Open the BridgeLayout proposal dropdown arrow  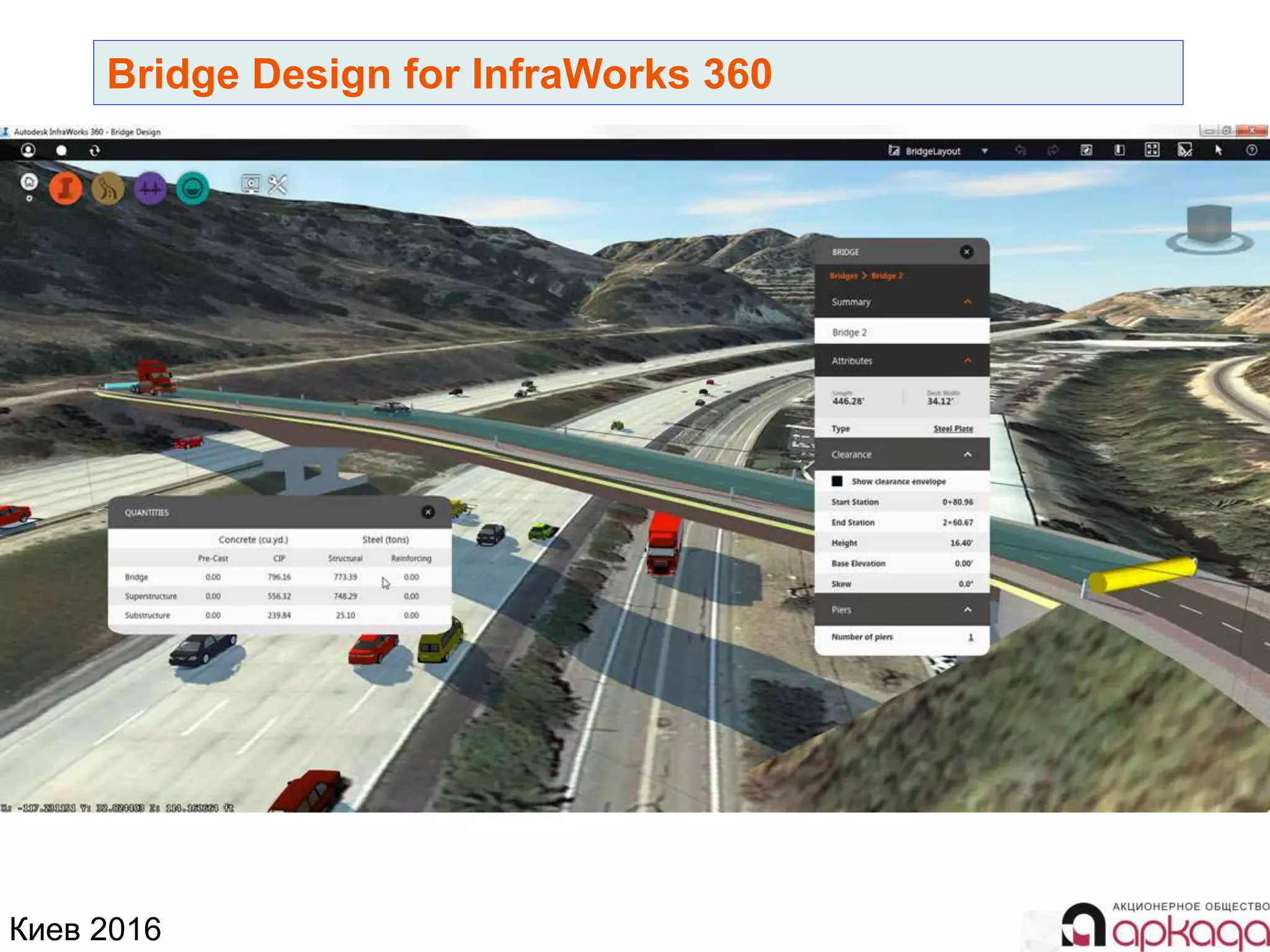pos(985,151)
